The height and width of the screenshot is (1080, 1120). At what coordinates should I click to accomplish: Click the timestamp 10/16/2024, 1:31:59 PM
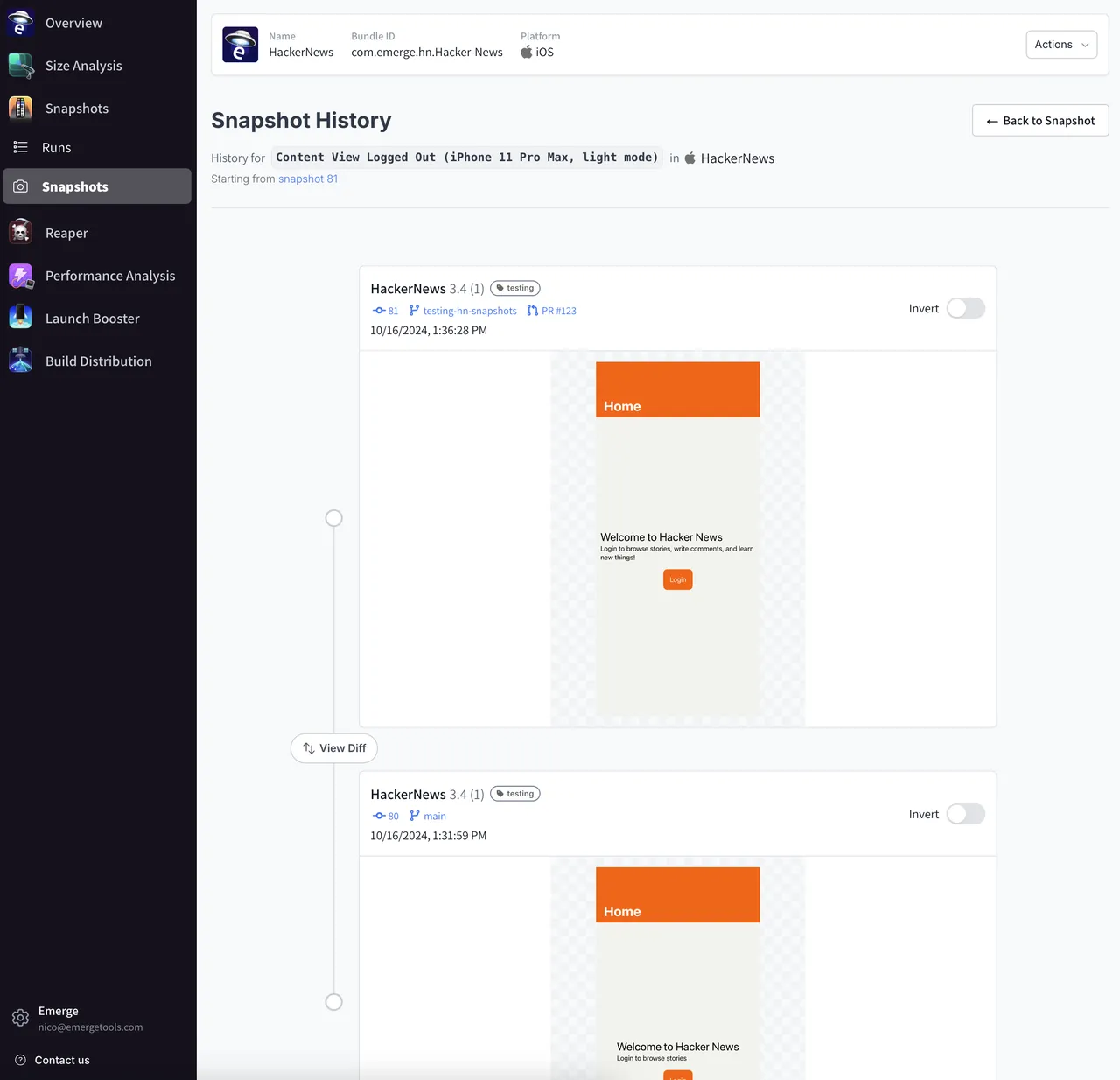[429, 836]
